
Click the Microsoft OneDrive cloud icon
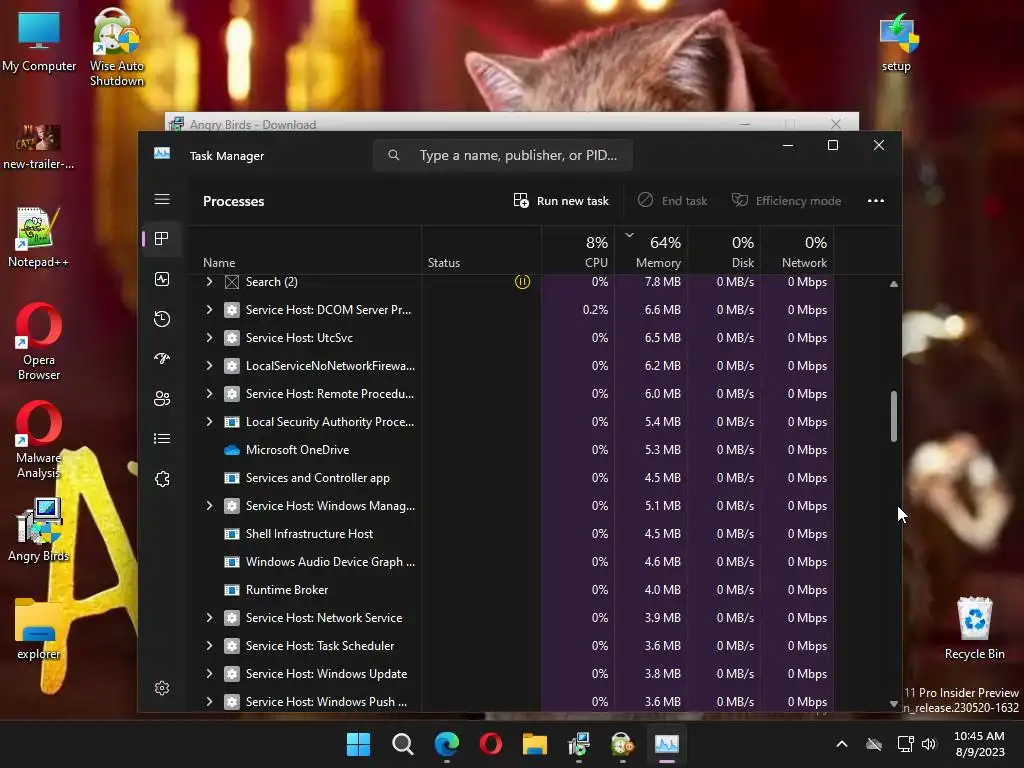point(232,450)
